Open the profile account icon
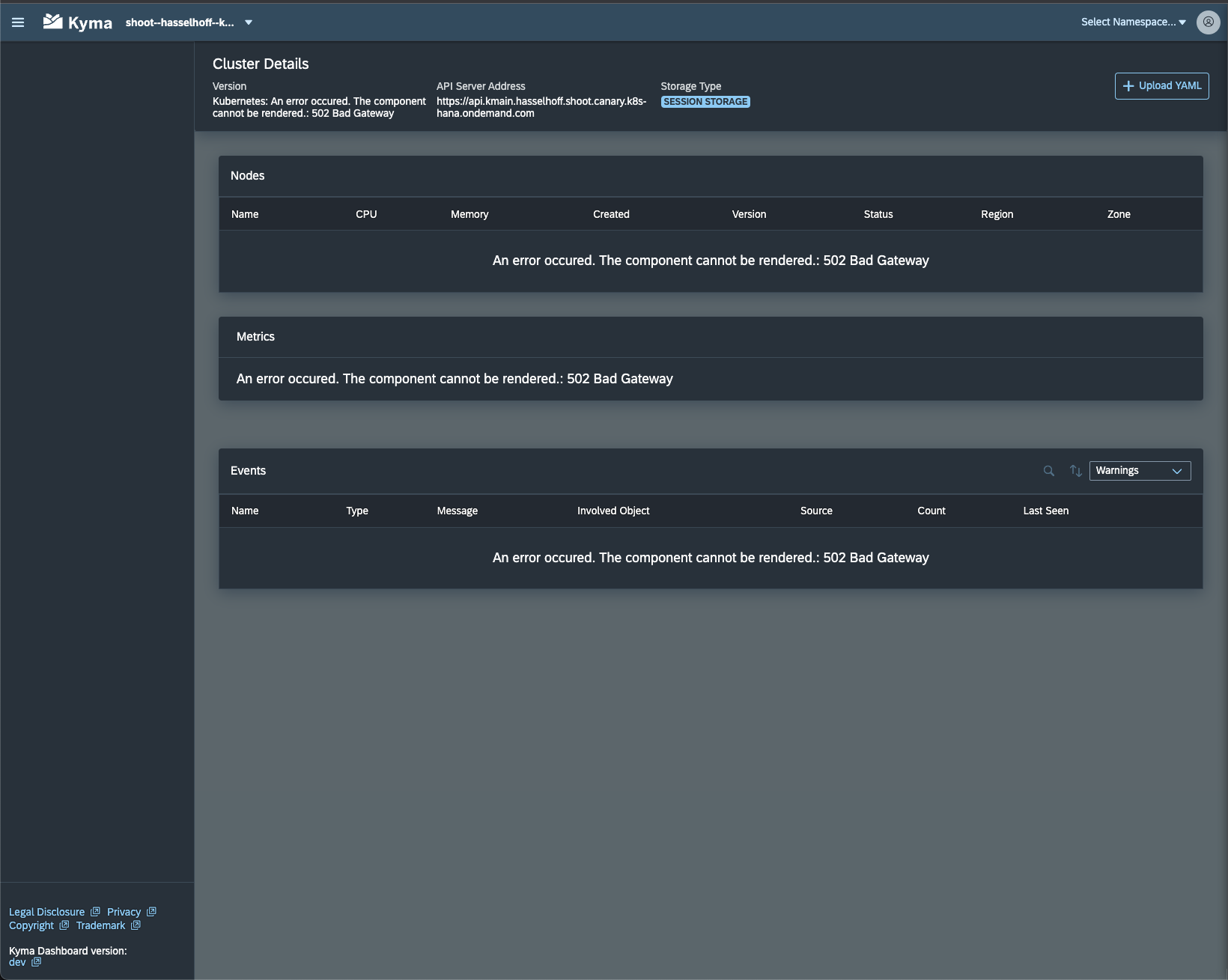 click(1208, 22)
